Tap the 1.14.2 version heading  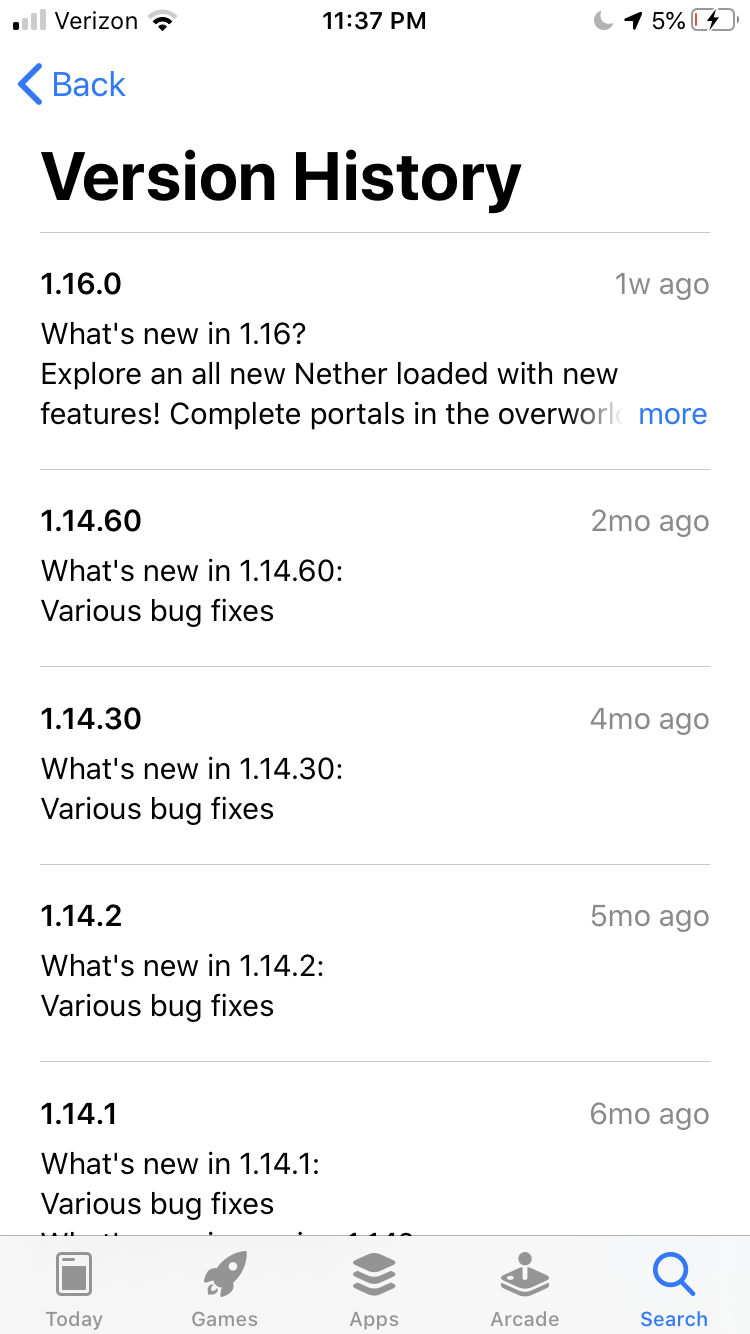pyautogui.click(x=81, y=916)
